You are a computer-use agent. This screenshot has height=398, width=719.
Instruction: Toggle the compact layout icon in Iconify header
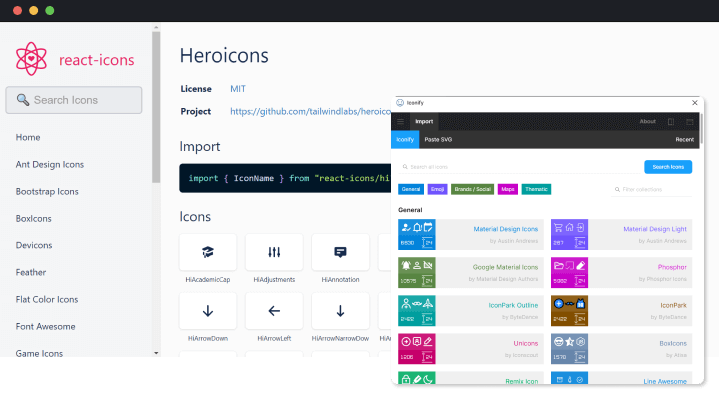coord(671,122)
